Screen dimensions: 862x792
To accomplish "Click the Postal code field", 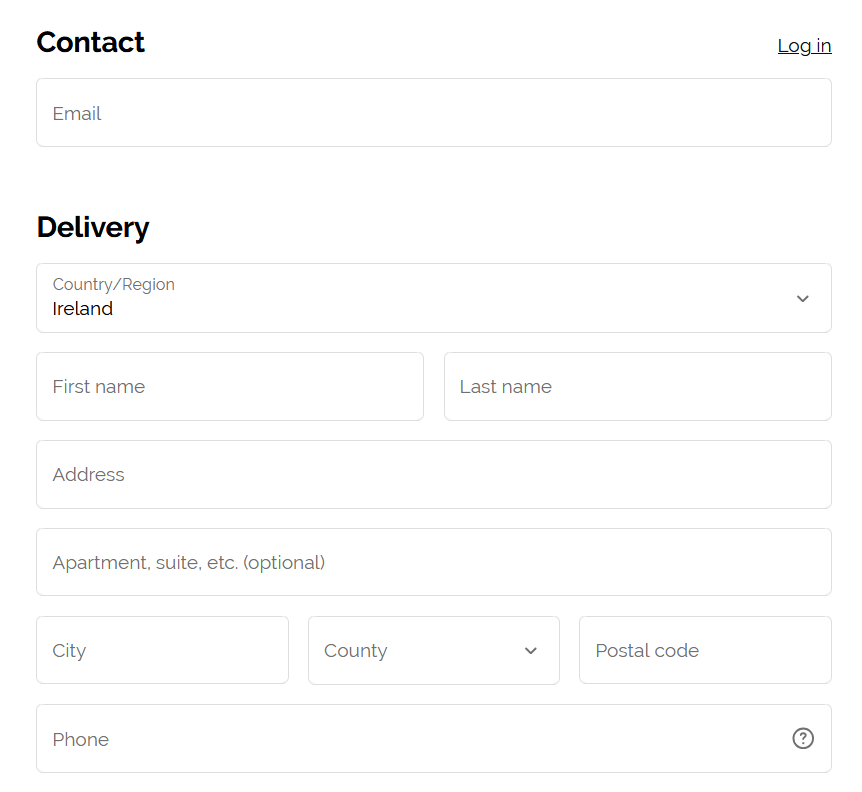I will pyautogui.click(x=705, y=650).
